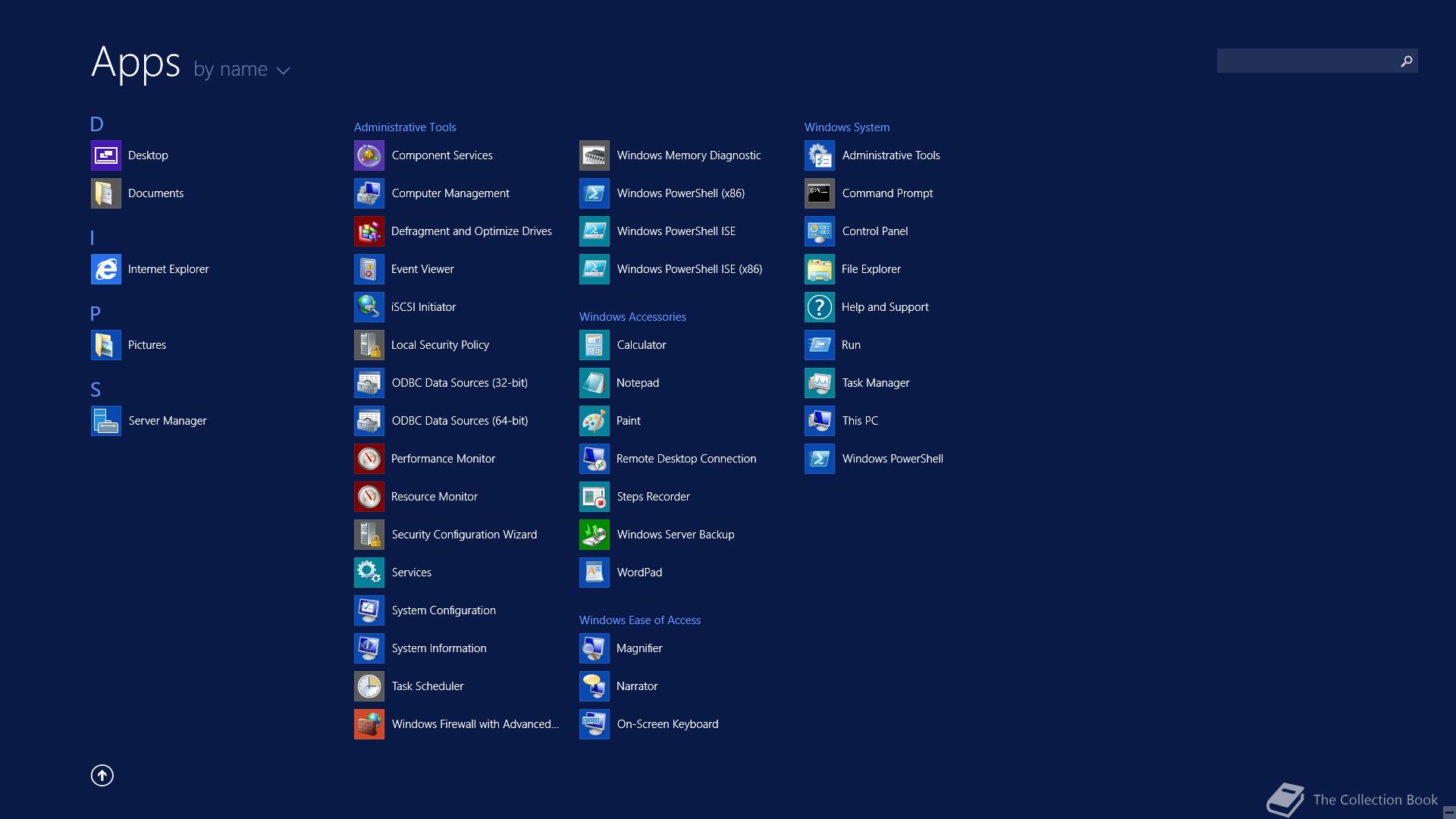This screenshot has height=819, width=1456.
Task: Click 'ODBC Data Sources (64-bit)' label
Action: pos(460,421)
